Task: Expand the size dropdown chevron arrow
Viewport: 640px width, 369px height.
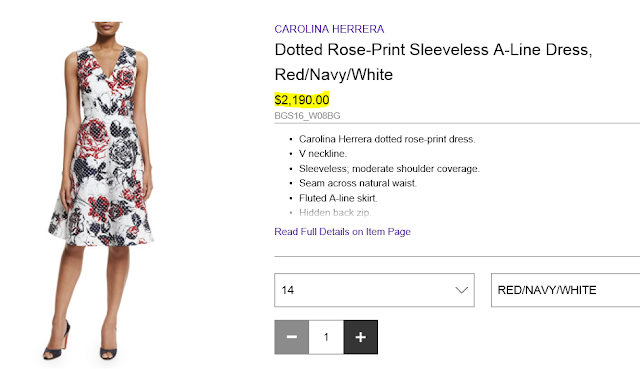Action: point(462,290)
